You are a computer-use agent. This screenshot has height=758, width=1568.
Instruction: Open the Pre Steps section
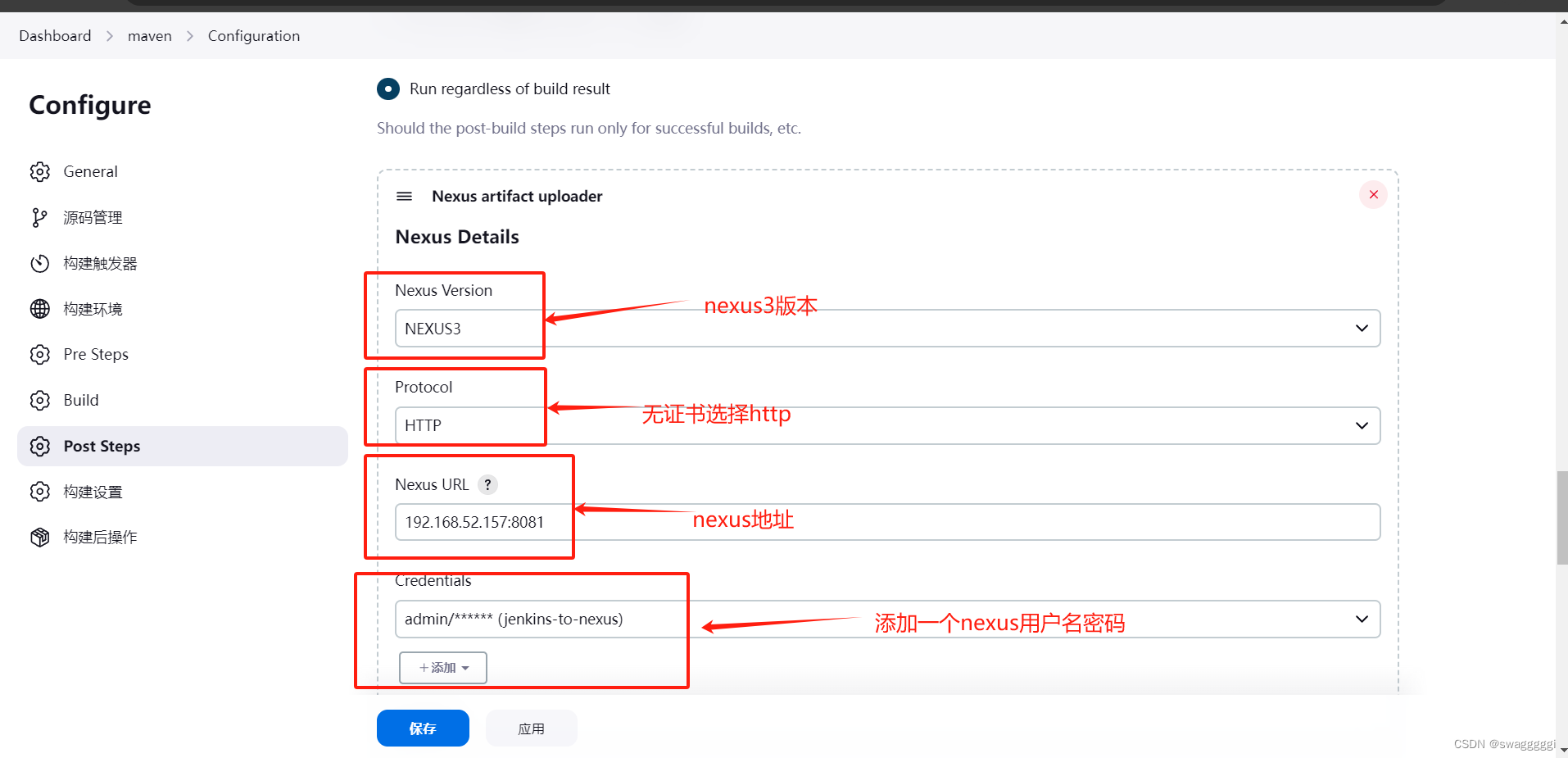pos(96,354)
